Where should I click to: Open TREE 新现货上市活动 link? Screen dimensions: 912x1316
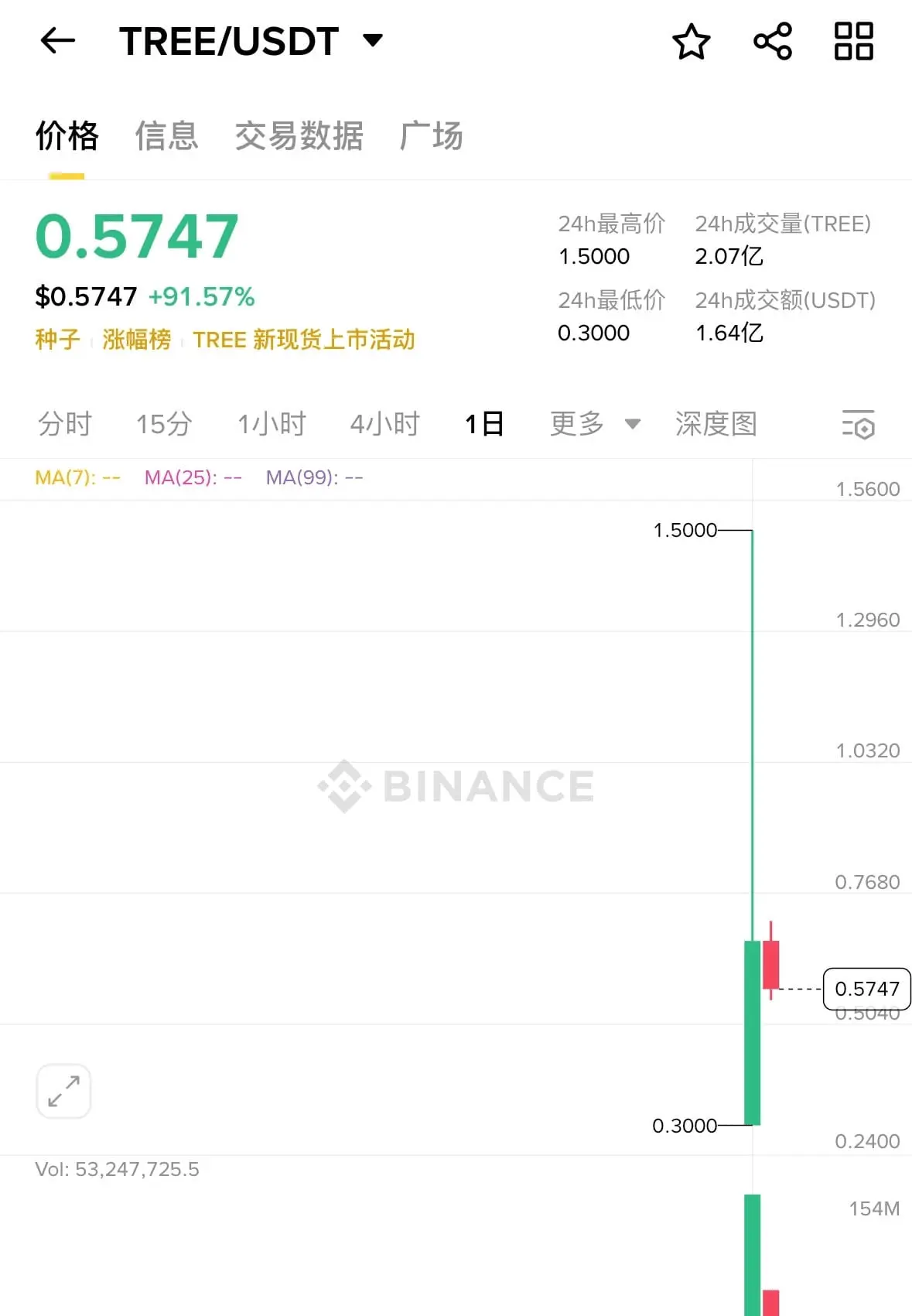tap(304, 340)
